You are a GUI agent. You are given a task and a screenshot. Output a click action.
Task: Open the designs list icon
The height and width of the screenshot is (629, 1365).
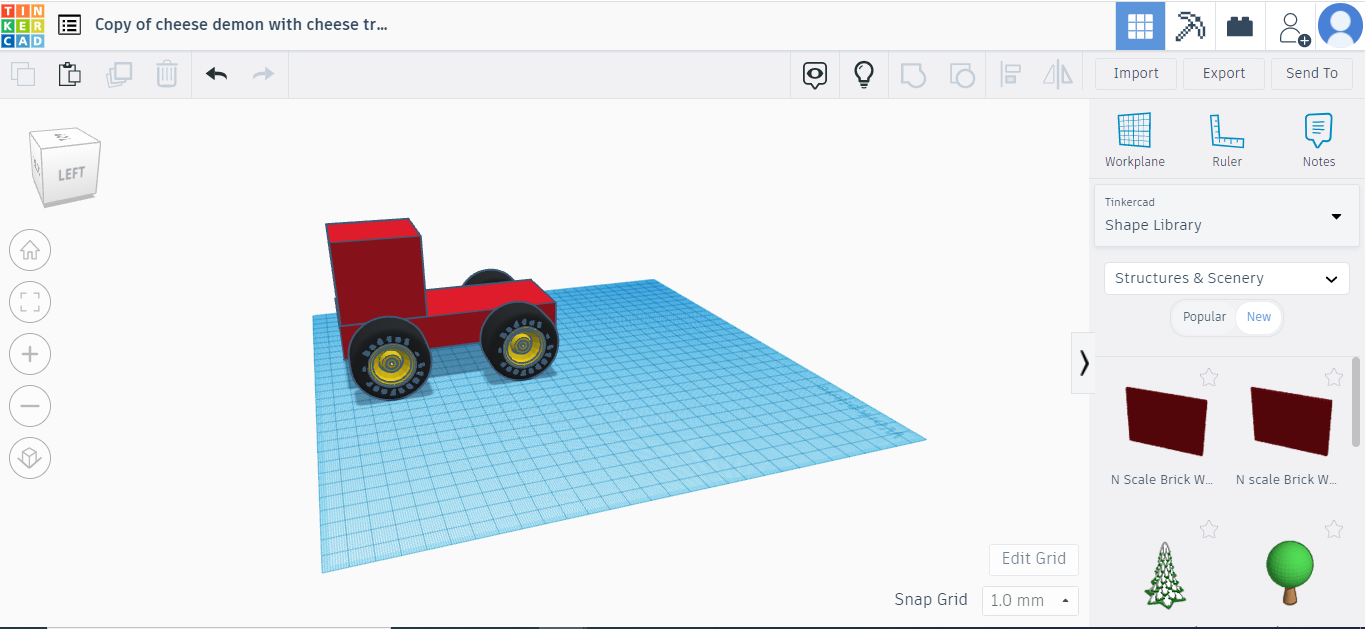coord(69,25)
